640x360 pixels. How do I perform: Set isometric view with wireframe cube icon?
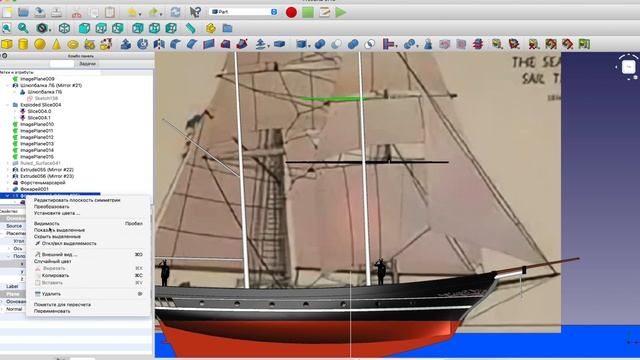[64, 28]
